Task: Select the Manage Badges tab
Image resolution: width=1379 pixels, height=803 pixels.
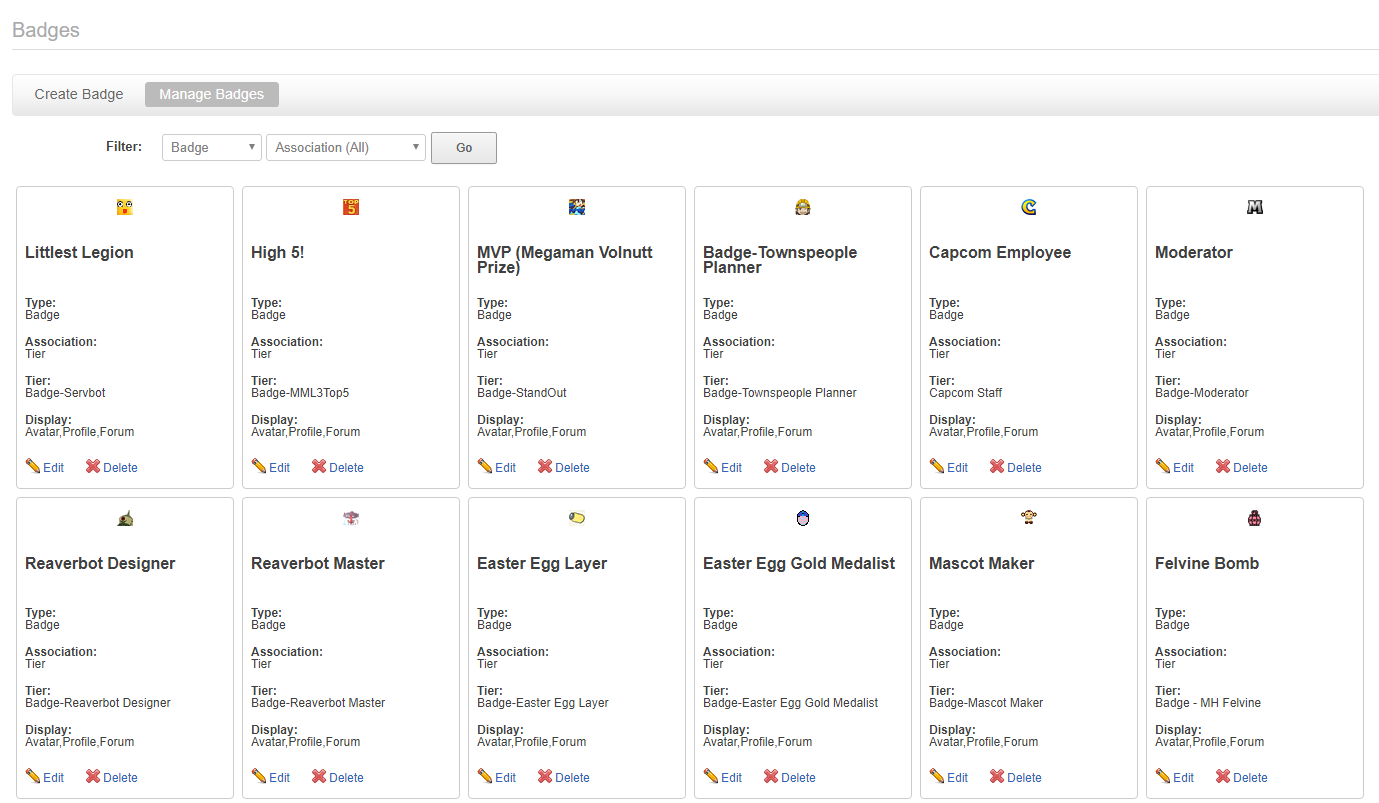Action: click(x=211, y=94)
